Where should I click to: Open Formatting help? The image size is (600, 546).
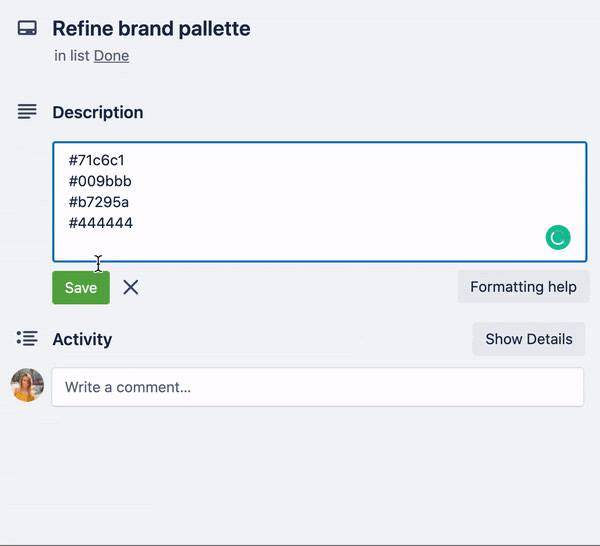[x=523, y=287]
